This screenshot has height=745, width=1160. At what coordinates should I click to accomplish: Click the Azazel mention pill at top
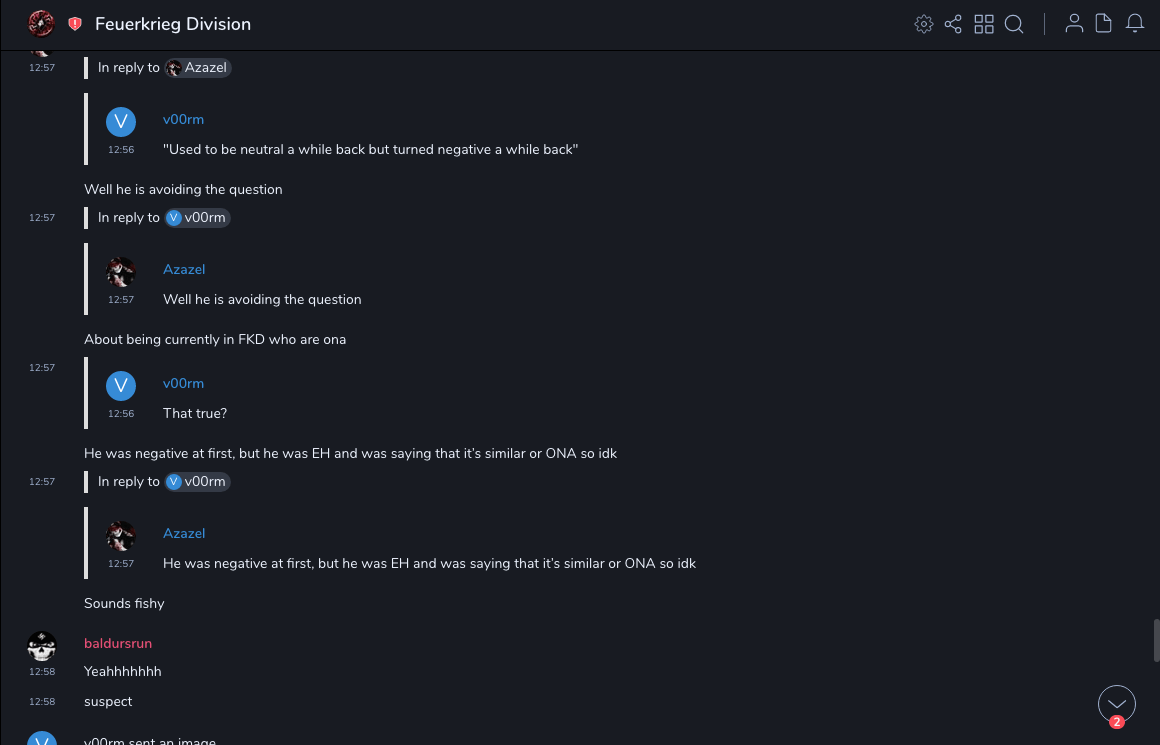(198, 68)
